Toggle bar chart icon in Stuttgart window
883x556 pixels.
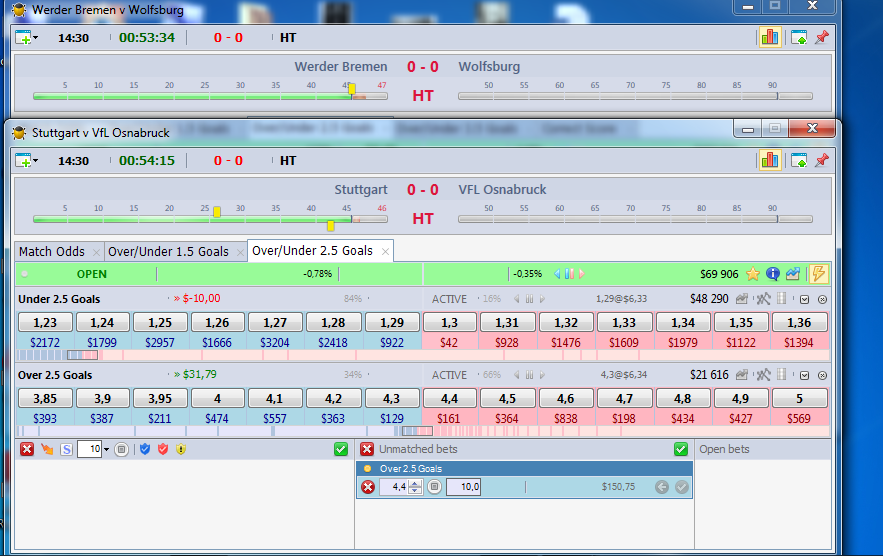tap(770, 161)
